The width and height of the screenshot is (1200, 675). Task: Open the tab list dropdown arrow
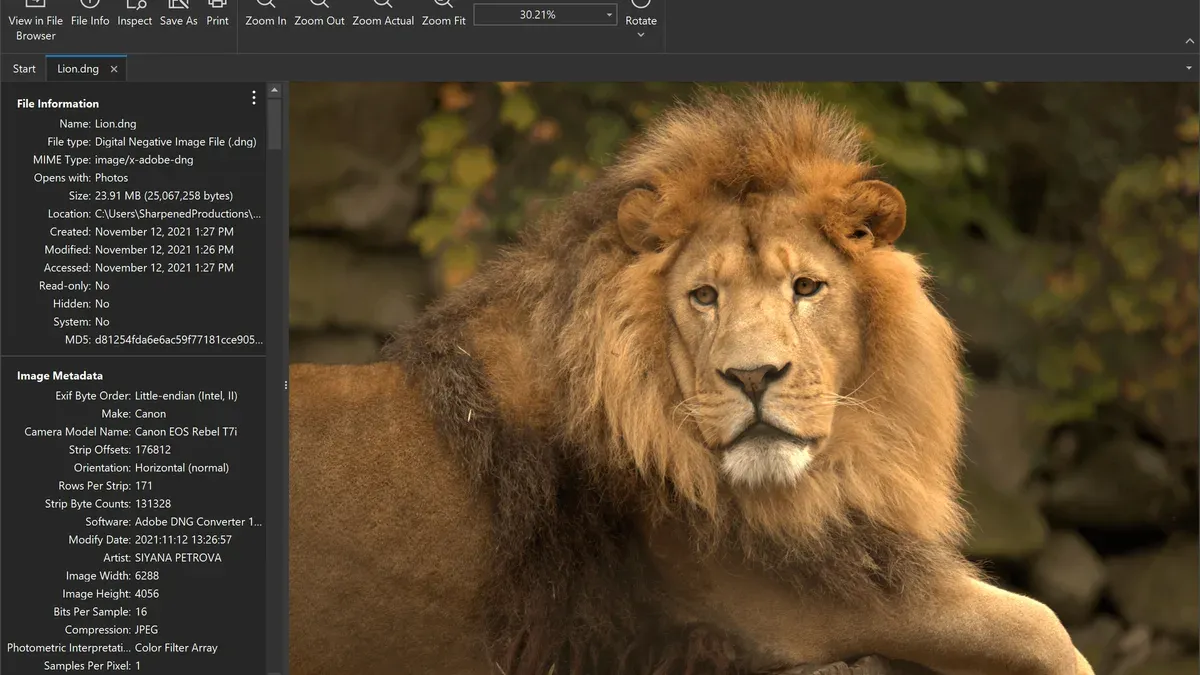(x=1189, y=68)
